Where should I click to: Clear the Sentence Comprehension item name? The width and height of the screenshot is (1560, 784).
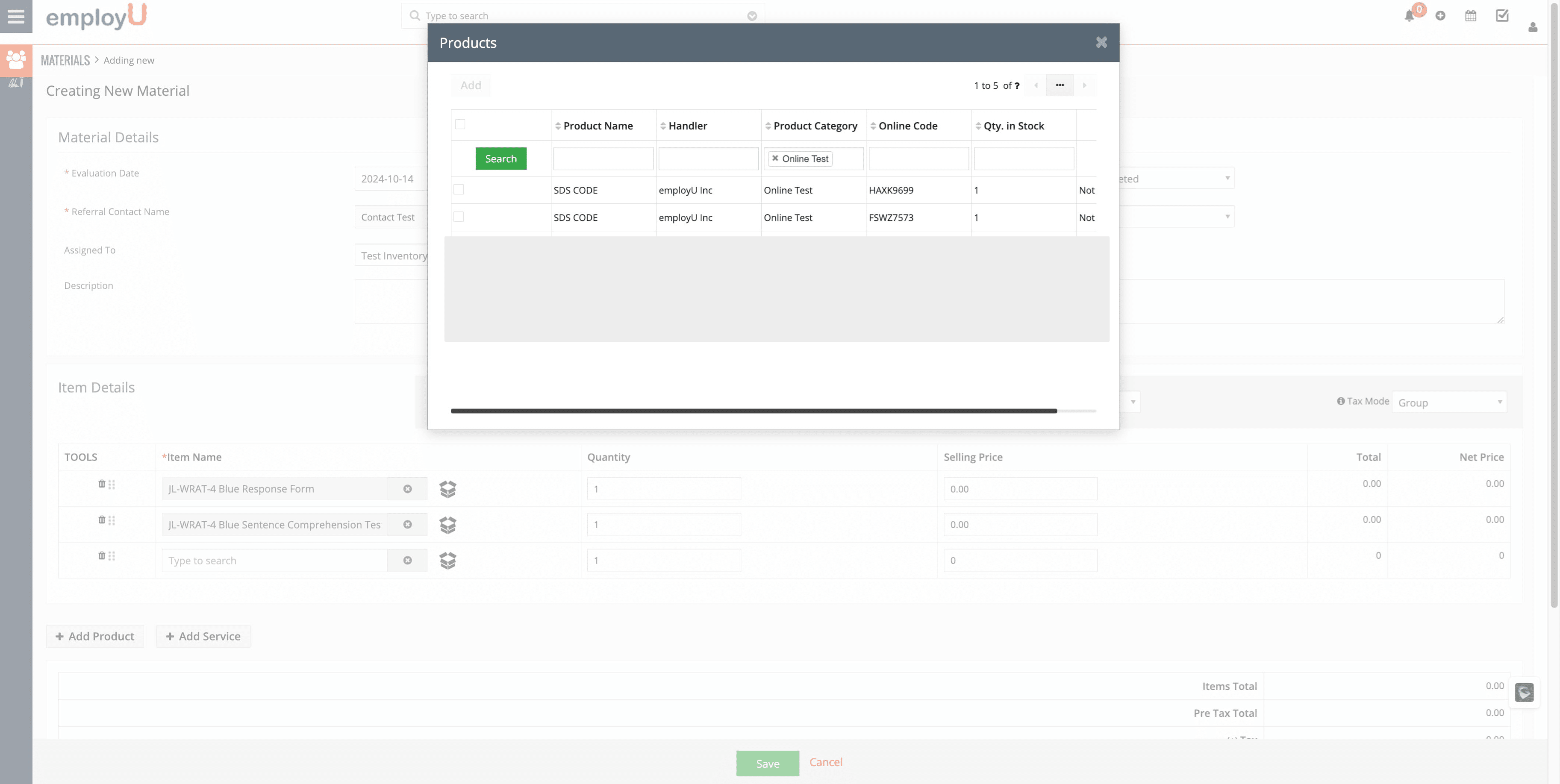click(408, 524)
